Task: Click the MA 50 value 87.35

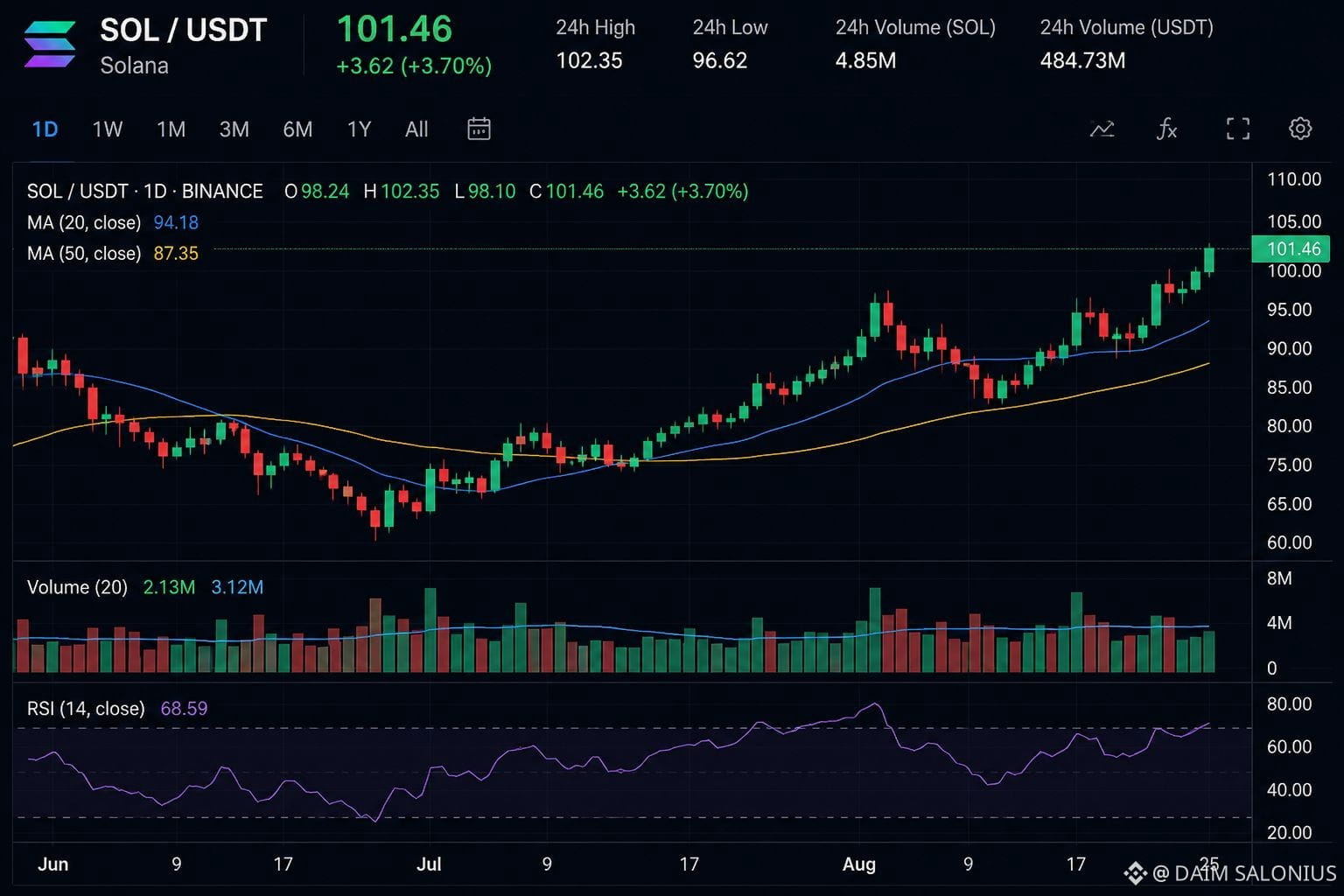Action: [176, 254]
